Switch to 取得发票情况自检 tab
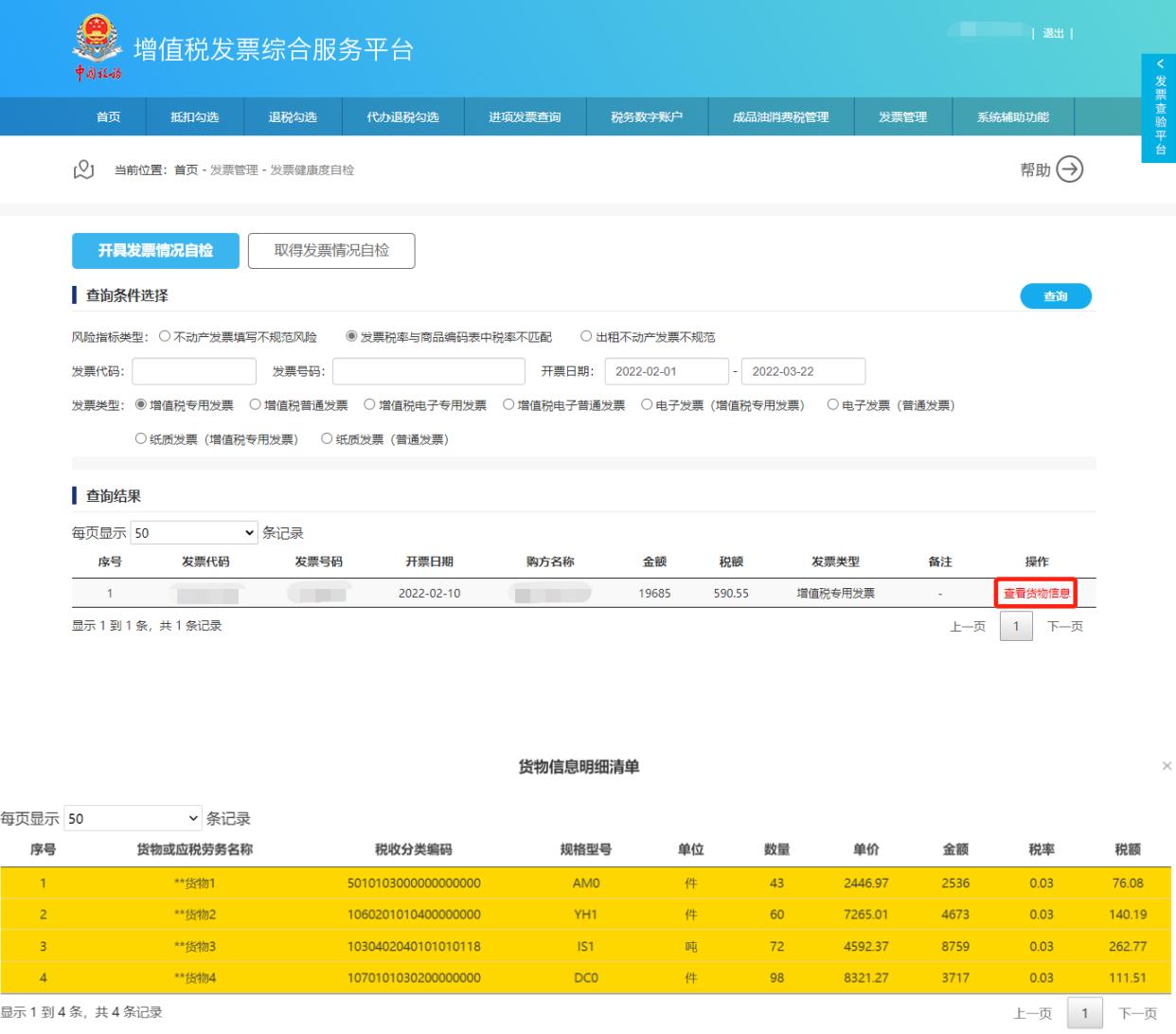1176x1034 pixels. pos(331,251)
